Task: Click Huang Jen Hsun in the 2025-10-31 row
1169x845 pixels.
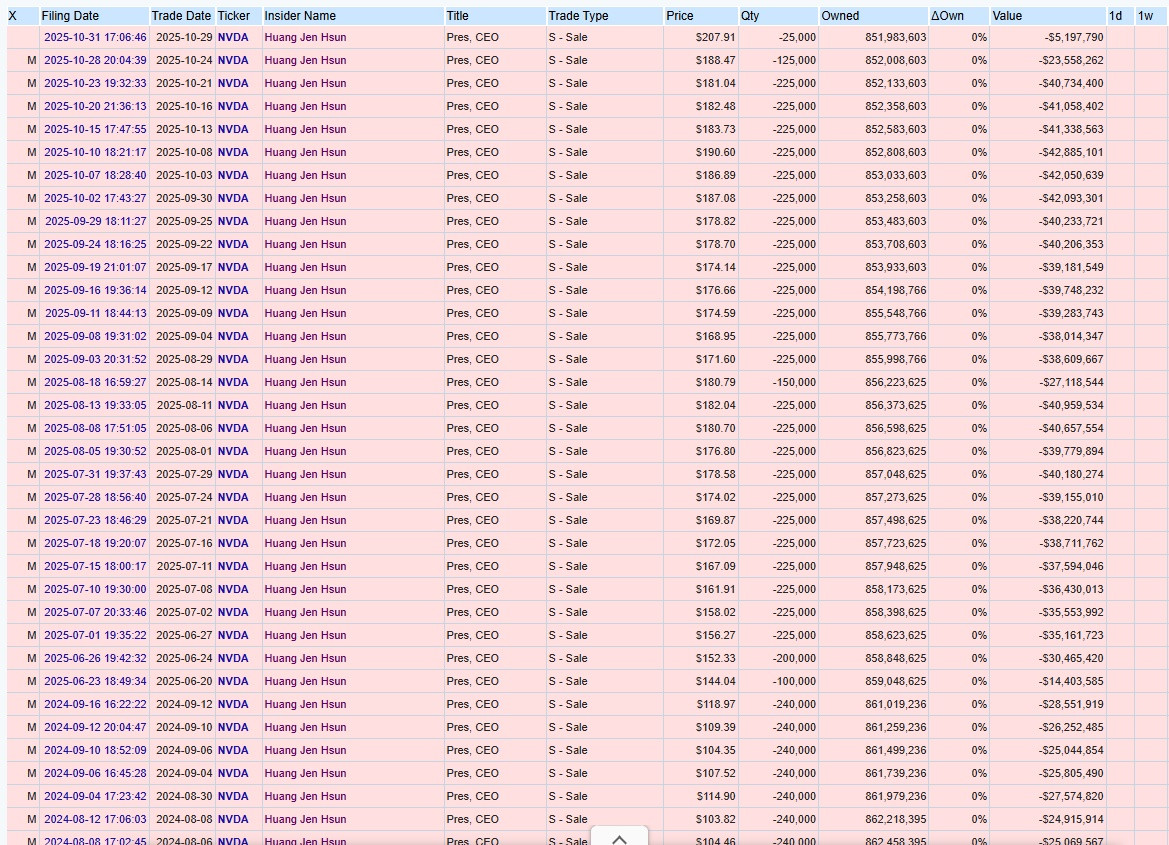Action: [305, 37]
